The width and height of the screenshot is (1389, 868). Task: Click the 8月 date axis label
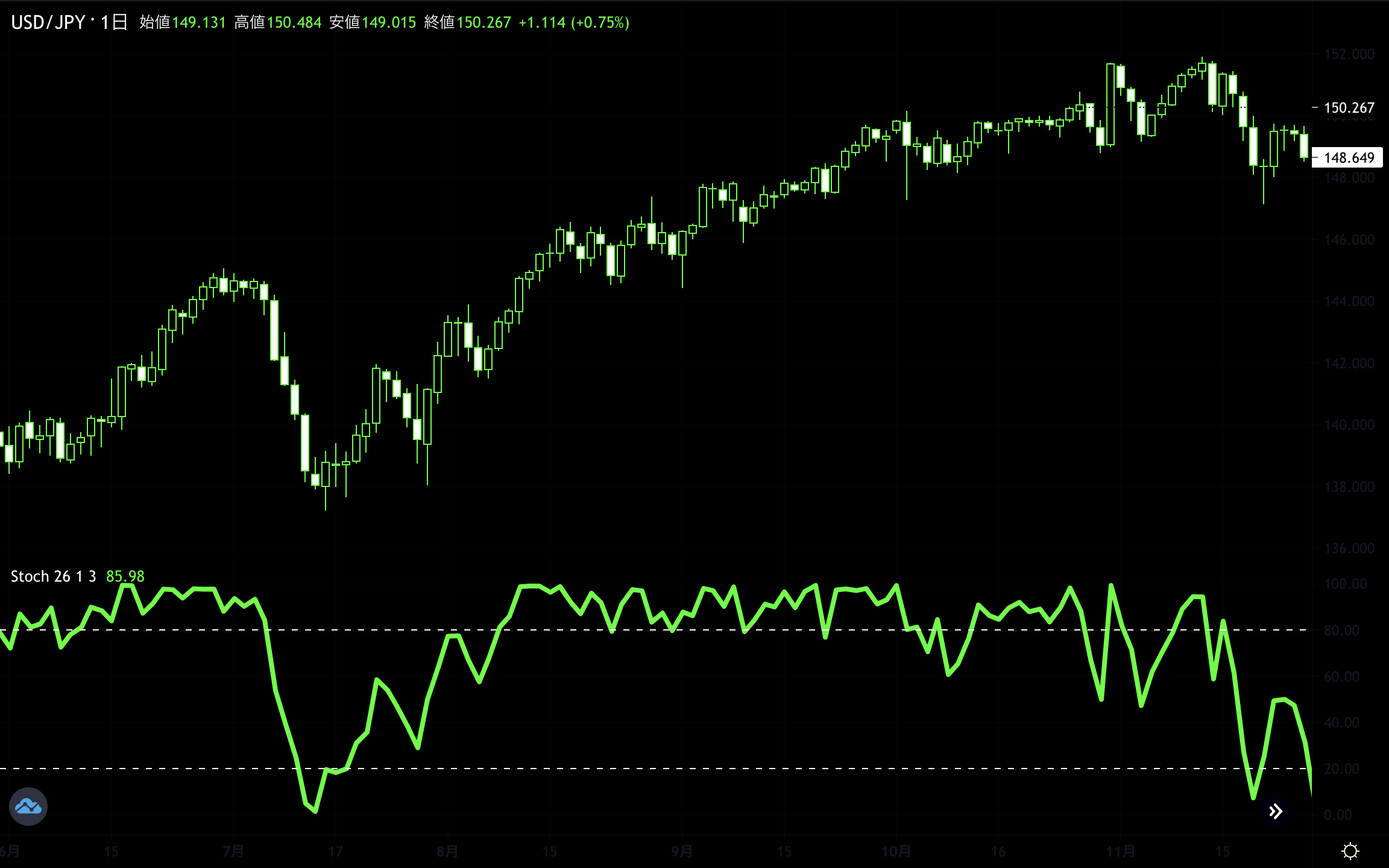point(447,851)
